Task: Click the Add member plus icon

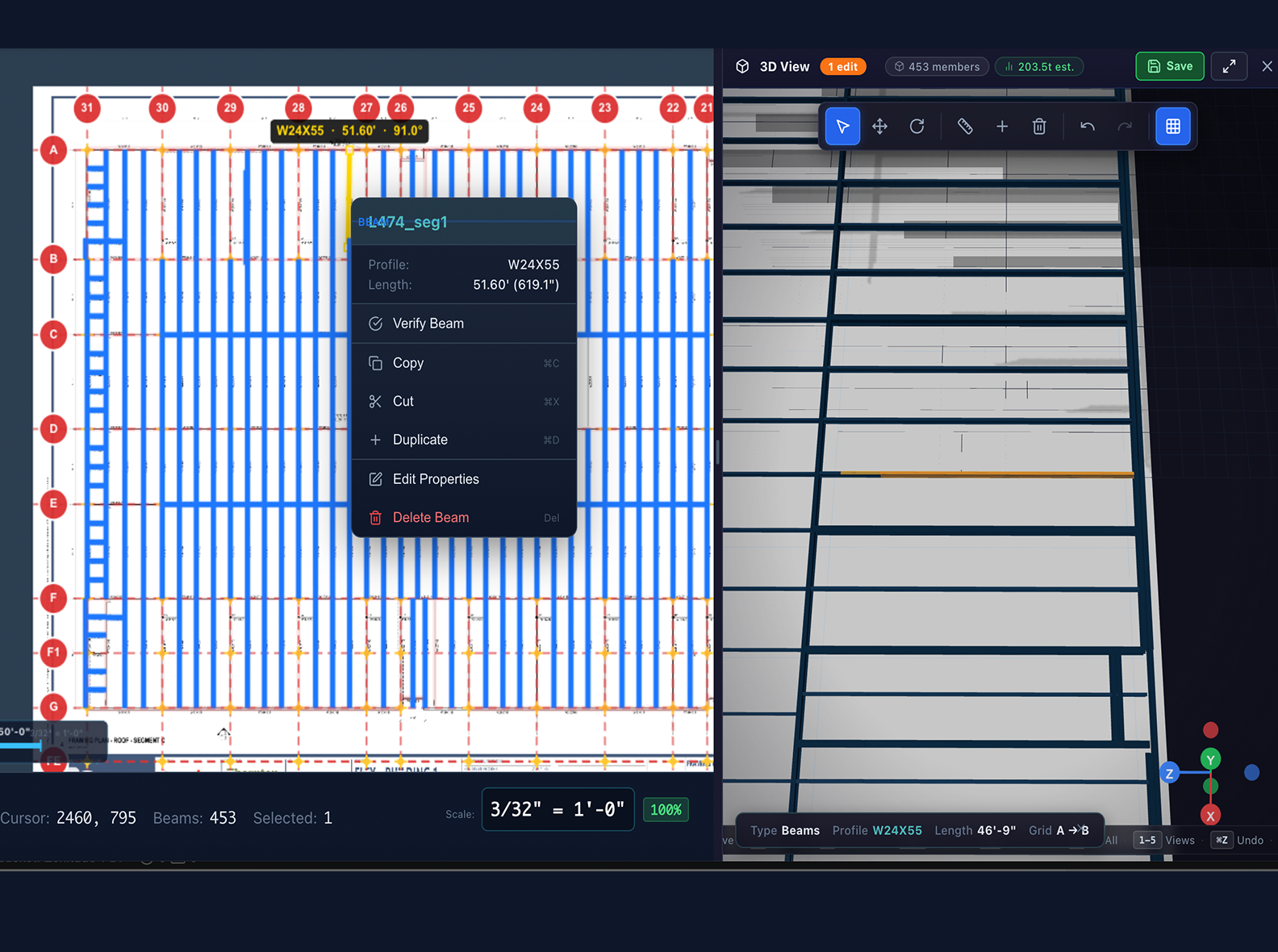Action: tap(1002, 127)
